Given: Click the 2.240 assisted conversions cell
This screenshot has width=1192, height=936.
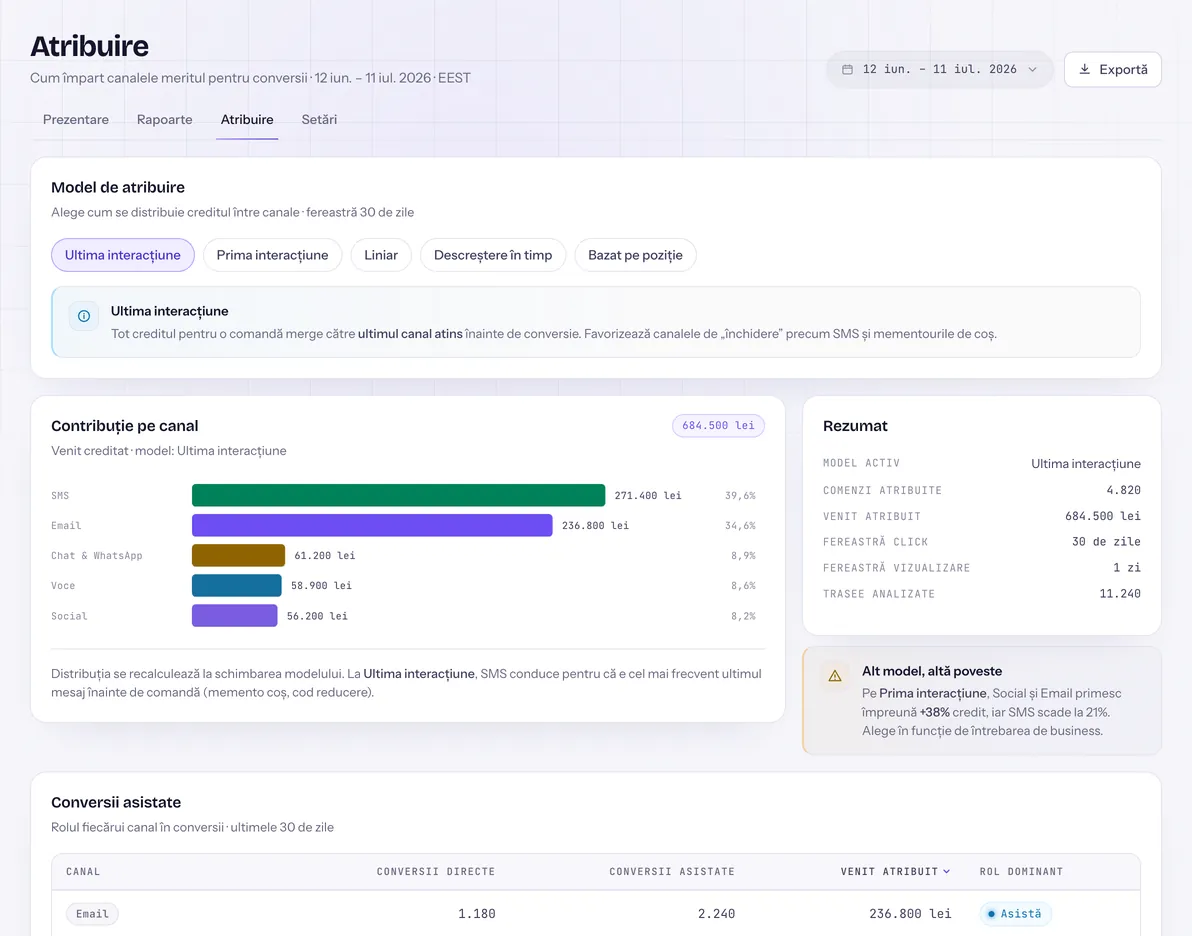Looking at the screenshot, I should click(x=716, y=914).
